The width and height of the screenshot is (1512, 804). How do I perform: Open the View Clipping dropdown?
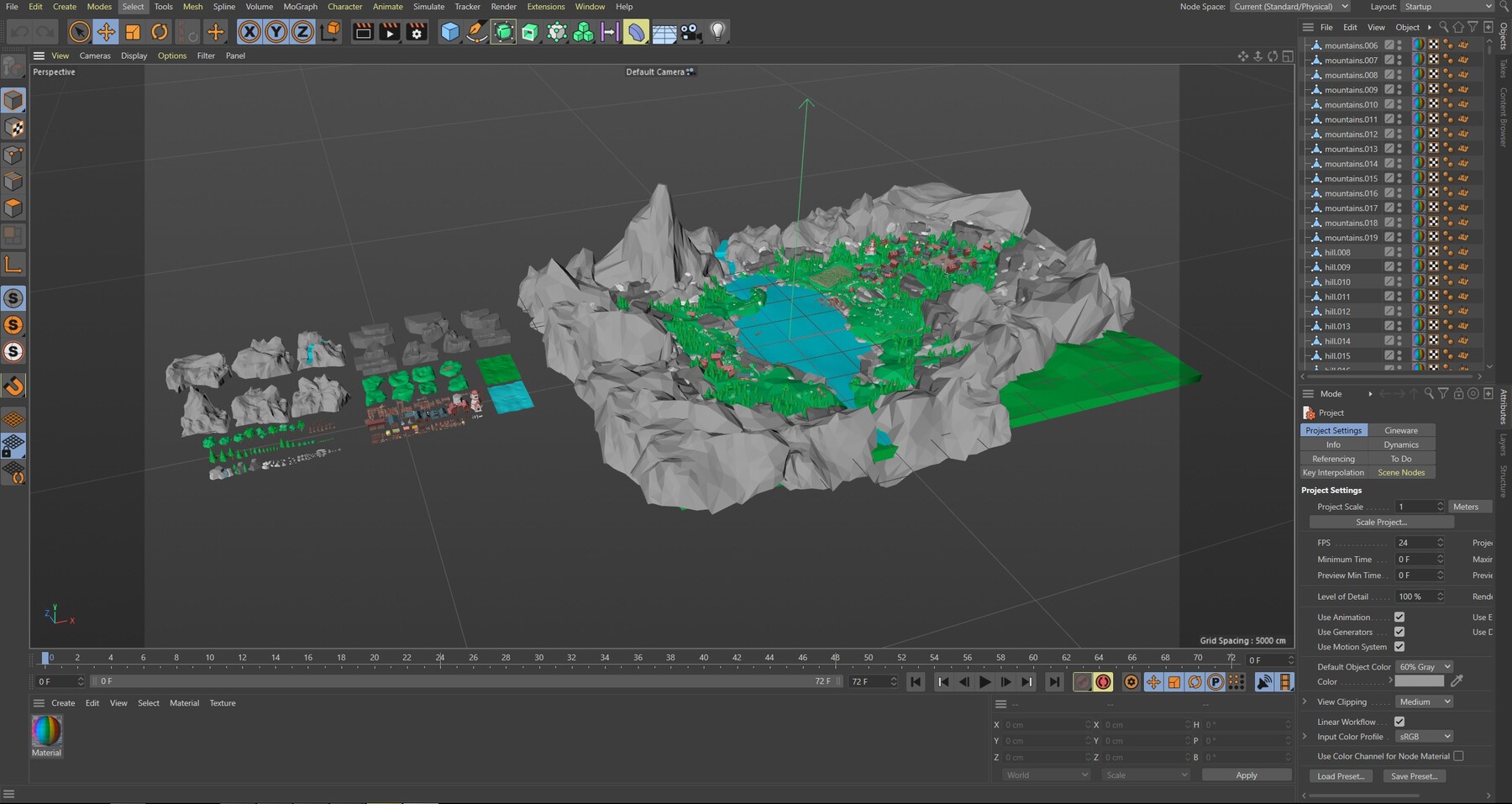click(x=1424, y=702)
